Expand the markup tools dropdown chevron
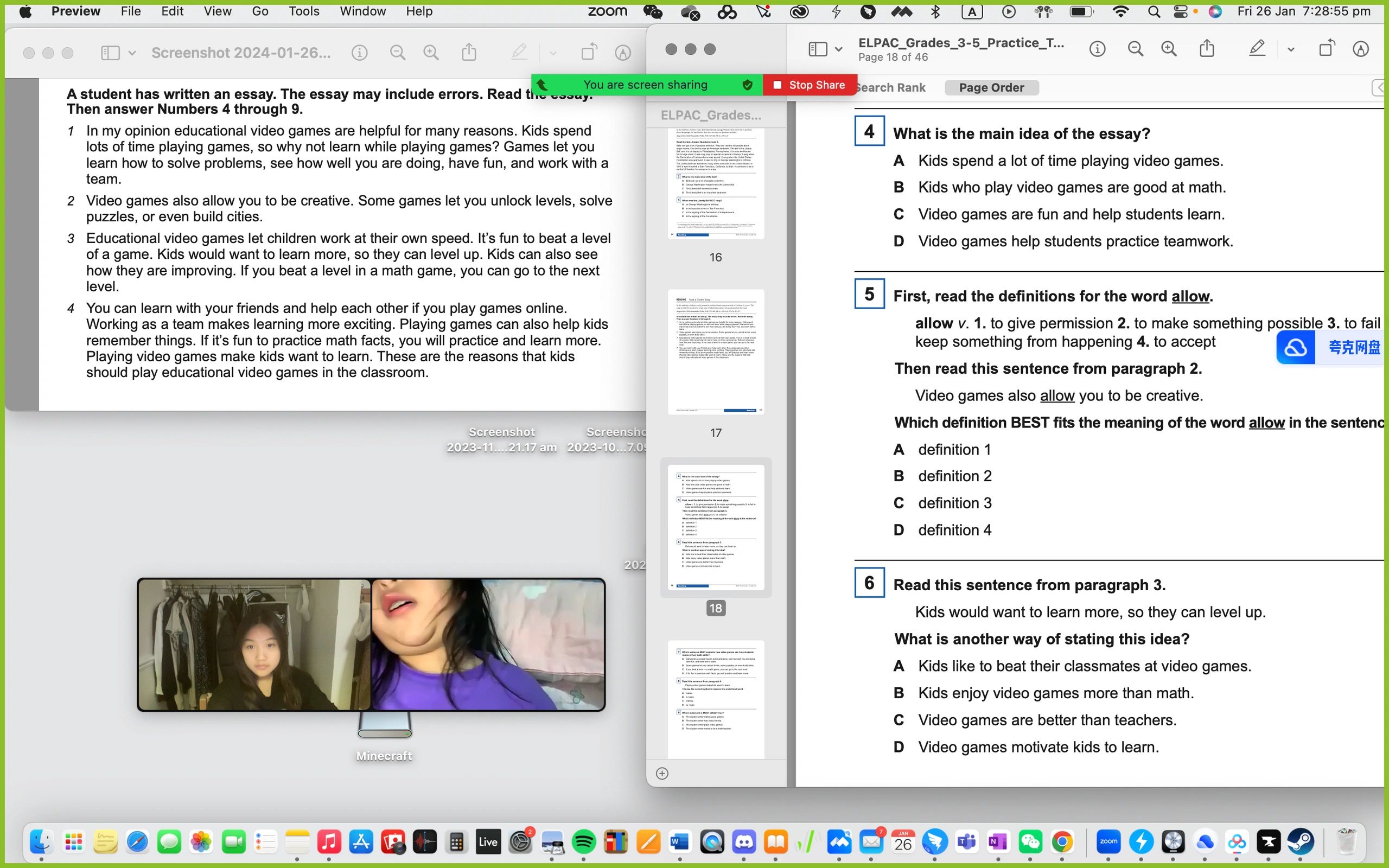This screenshot has width=1389, height=868. 1290,49
